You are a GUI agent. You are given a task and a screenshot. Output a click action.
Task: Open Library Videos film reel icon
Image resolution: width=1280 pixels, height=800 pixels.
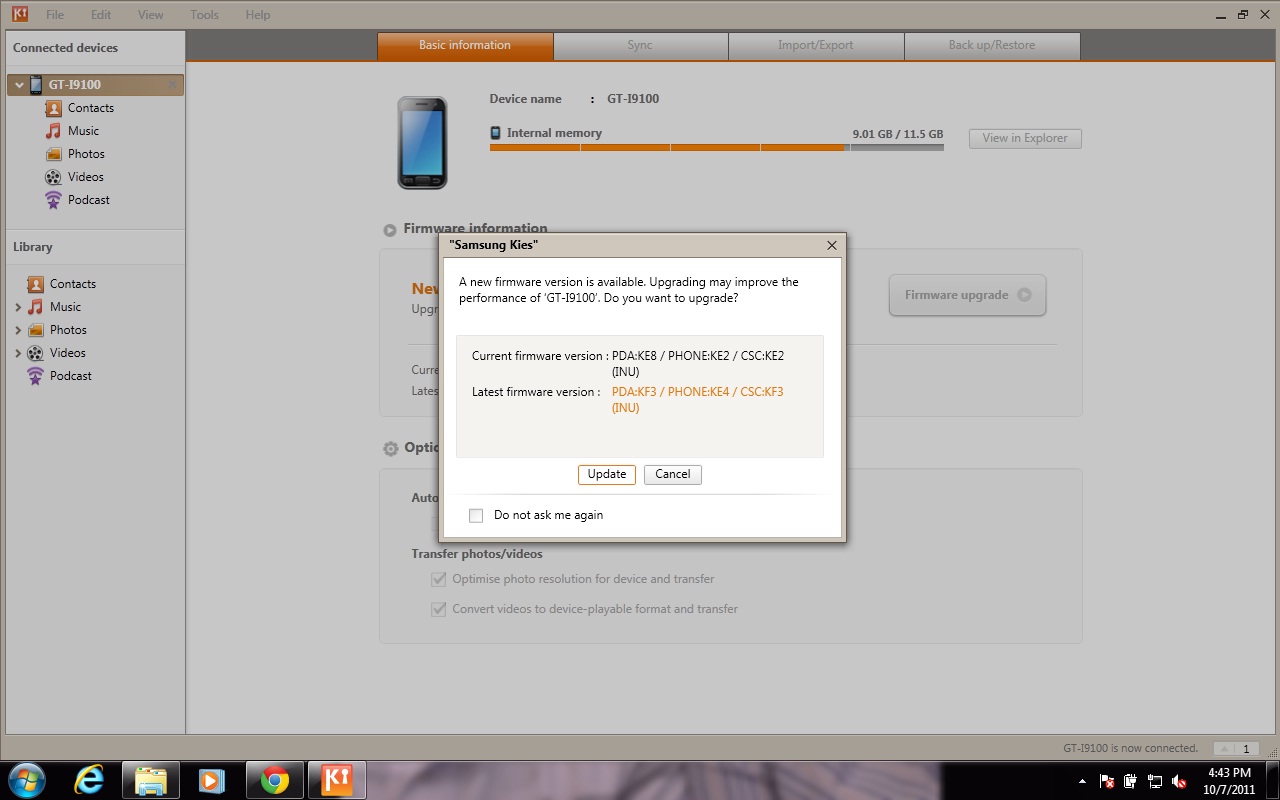(36, 353)
